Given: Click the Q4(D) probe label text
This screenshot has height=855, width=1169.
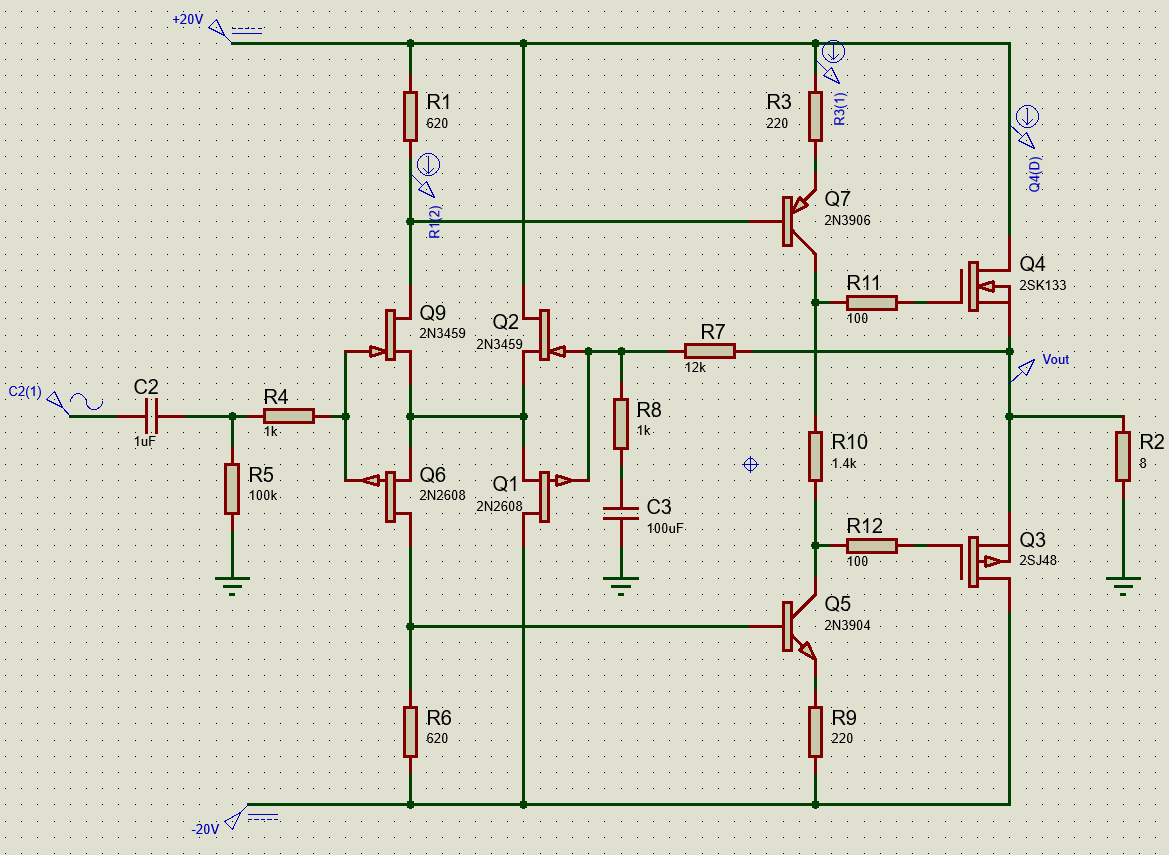Looking at the screenshot, I should point(1035,174).
